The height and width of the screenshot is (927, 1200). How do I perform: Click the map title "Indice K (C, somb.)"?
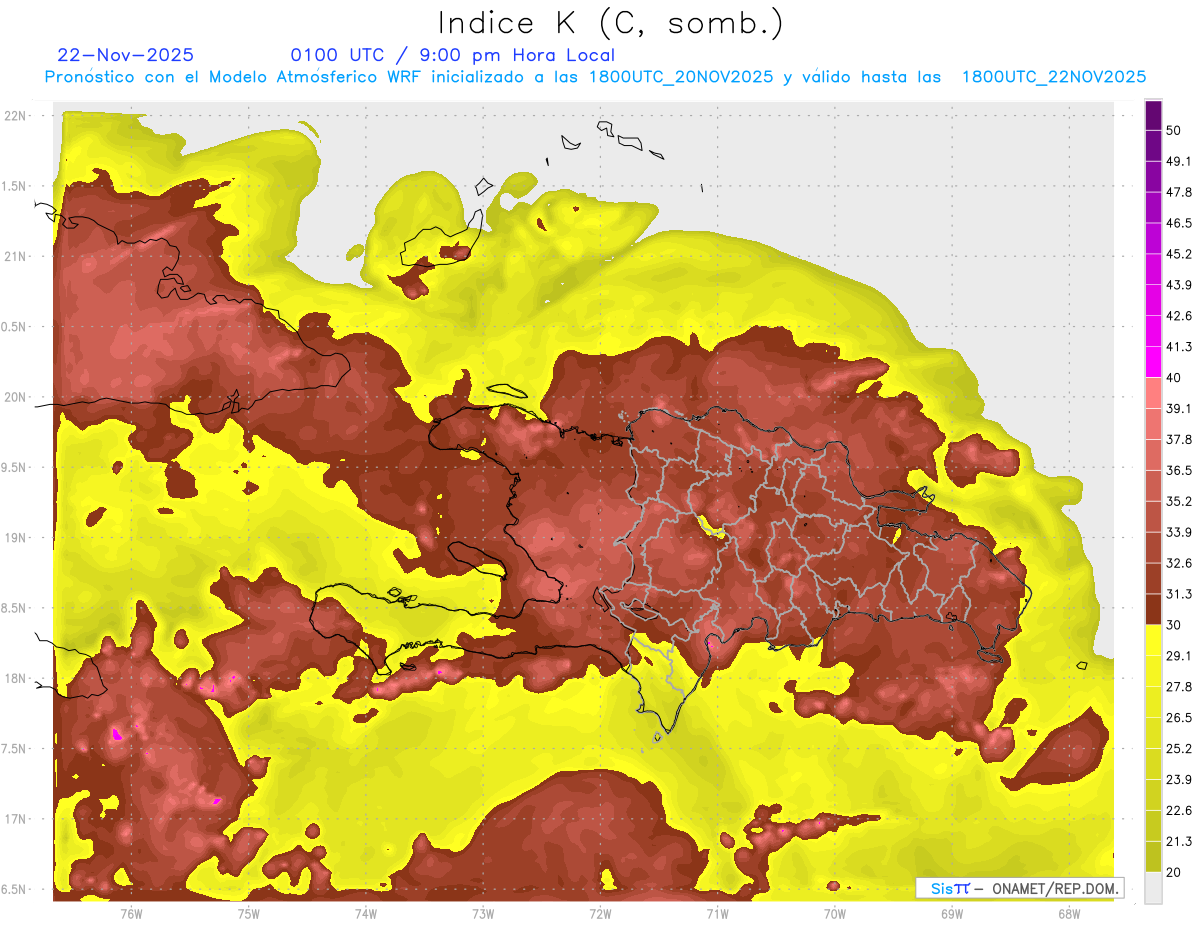[x=611, y=23]
